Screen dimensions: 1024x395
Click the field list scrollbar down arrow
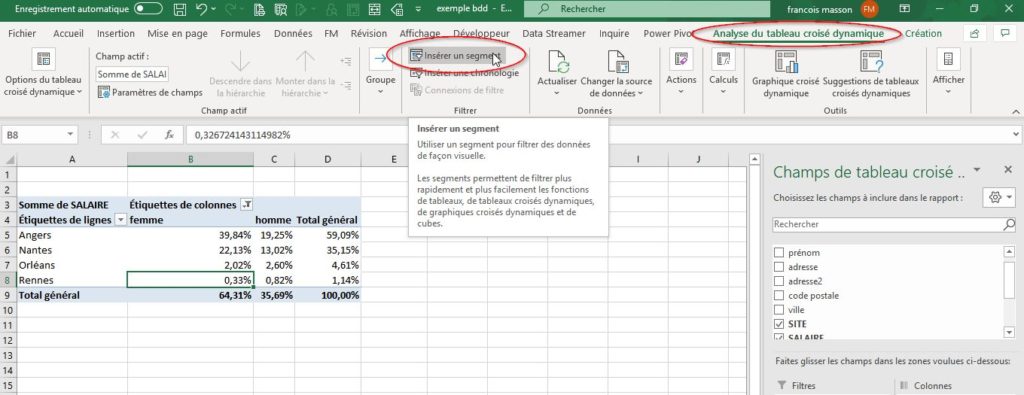click(x=1010, y=333)
